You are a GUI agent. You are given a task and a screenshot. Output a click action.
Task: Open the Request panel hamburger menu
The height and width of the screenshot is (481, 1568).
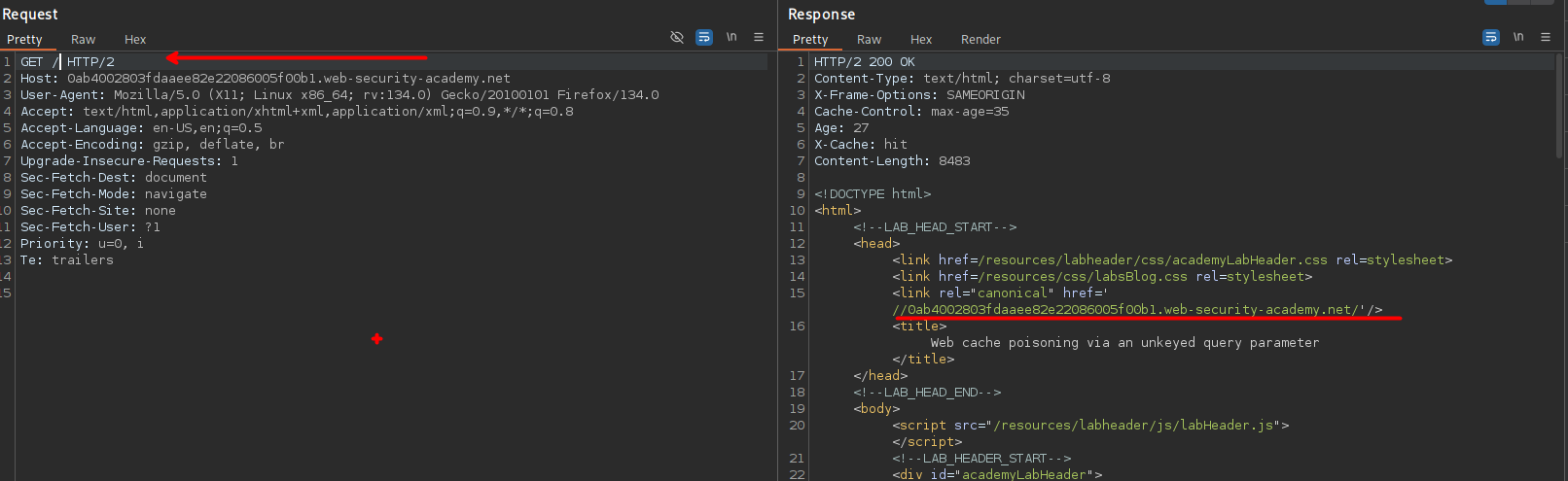point(759,37)
